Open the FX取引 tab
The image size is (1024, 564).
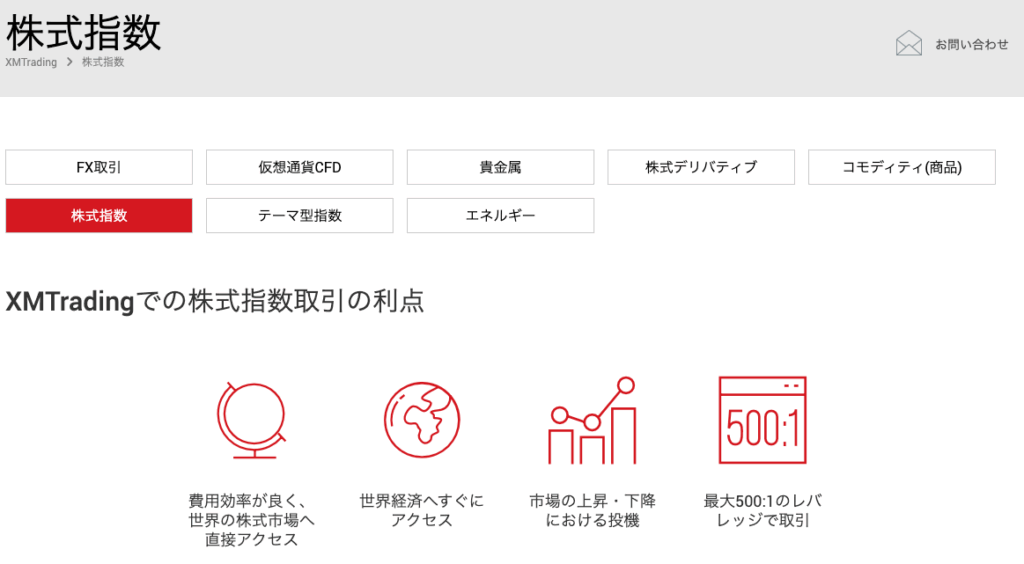pyautogui.click(x=99, y=167)
